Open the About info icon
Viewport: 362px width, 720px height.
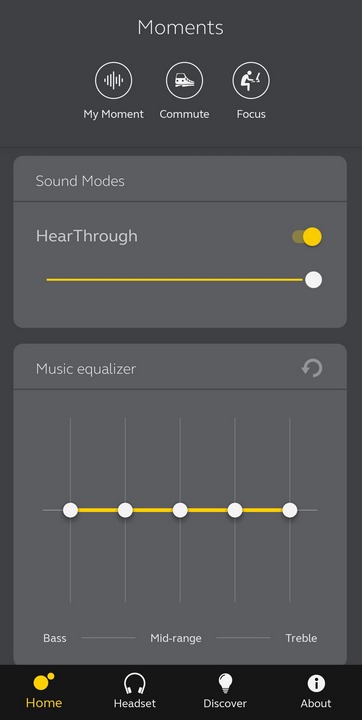(x=316, y=684)
